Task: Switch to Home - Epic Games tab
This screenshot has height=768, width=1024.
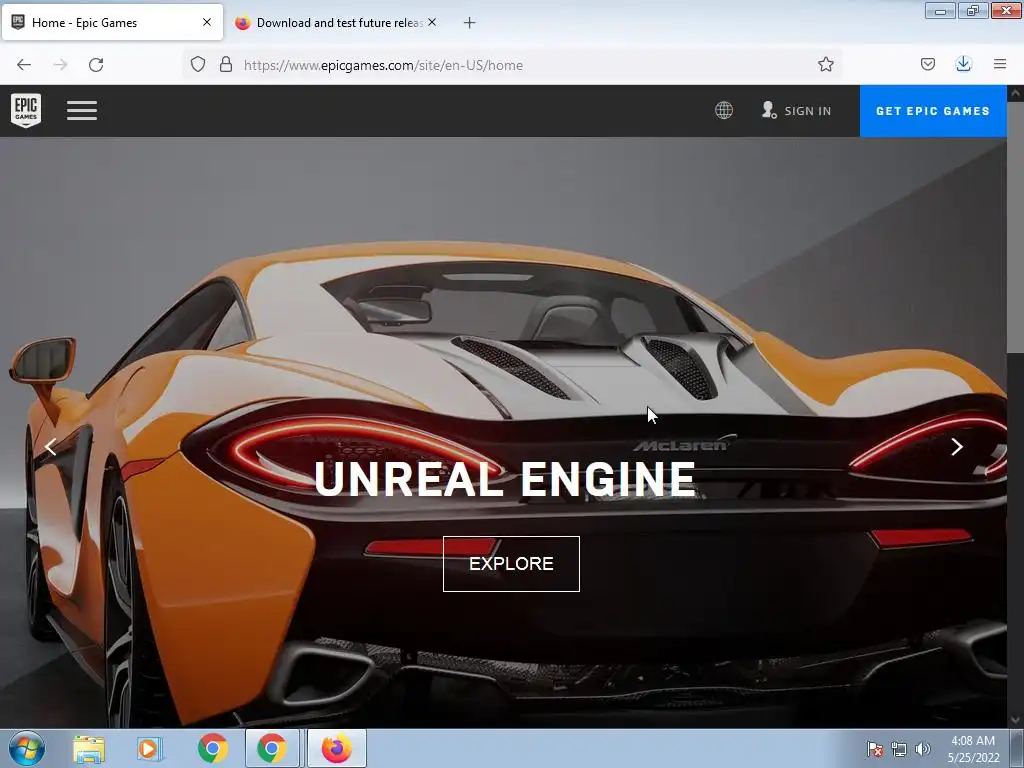Action: click(x=112, y=23)
